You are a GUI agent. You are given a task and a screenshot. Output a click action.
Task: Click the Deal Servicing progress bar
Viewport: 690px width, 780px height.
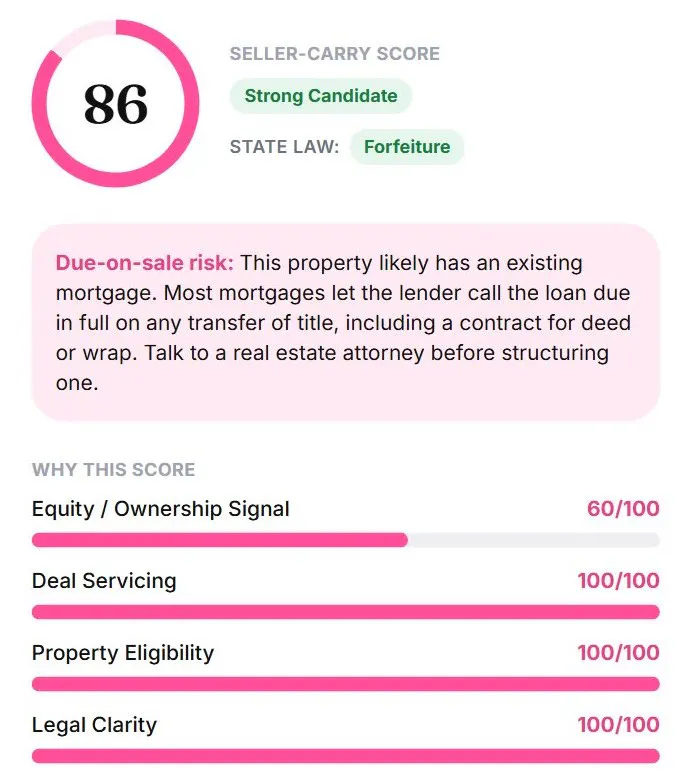pyautogui.click(x=346, y=612)
